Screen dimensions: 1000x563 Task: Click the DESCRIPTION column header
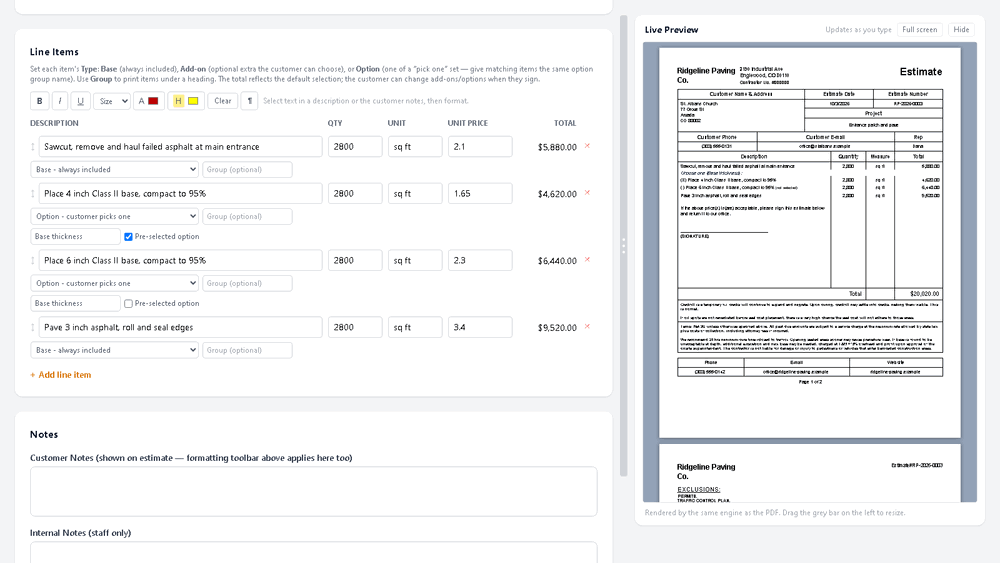click(54, 123)
